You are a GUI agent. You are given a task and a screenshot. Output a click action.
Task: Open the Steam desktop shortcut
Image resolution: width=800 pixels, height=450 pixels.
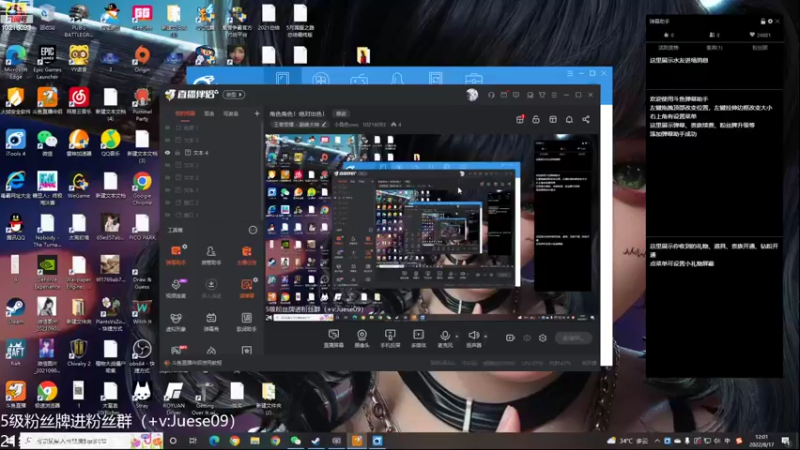pos(15,312)
